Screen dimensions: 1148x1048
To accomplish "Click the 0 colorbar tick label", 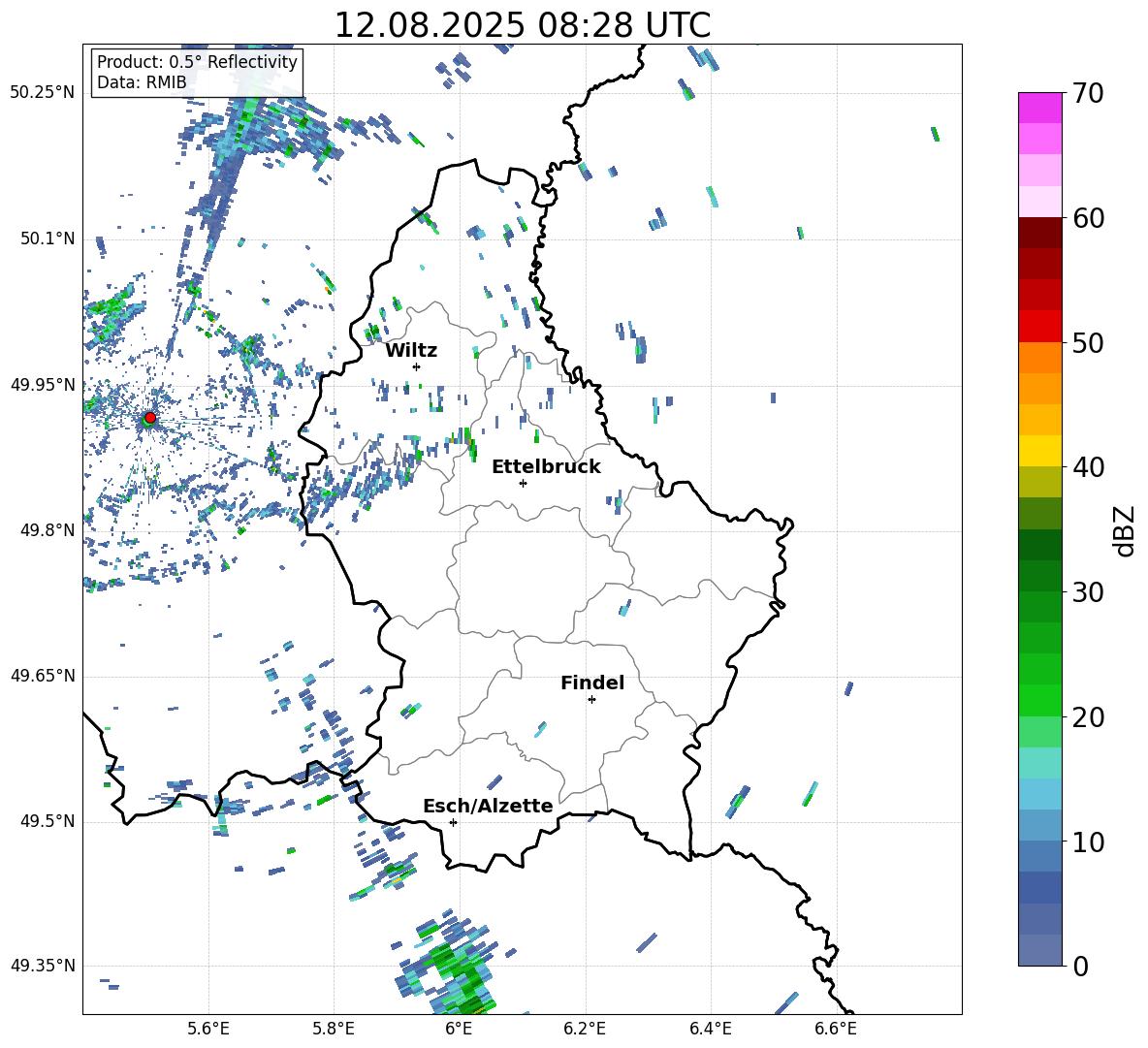I will click(1080, 966).
